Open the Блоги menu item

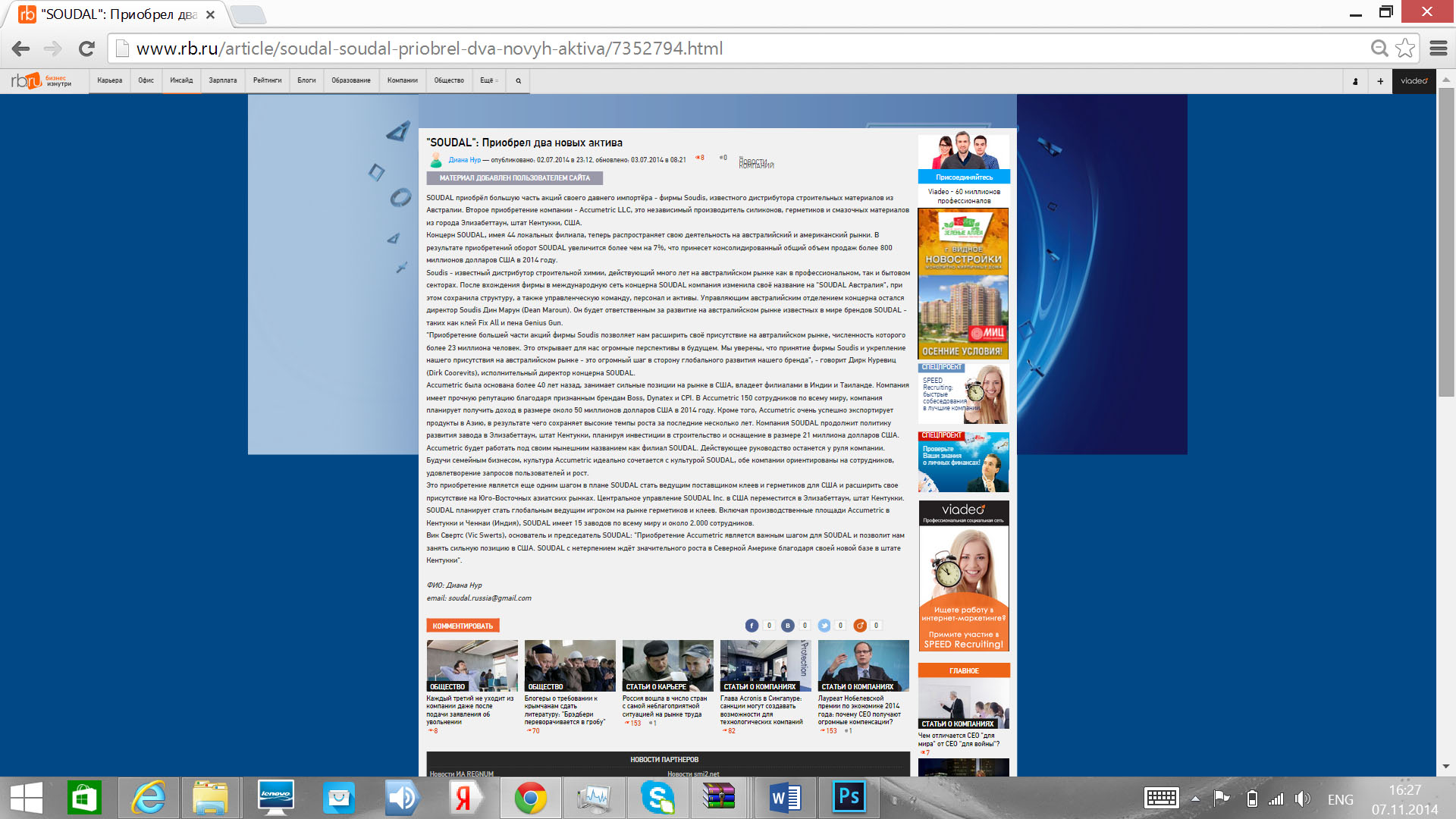306,80
